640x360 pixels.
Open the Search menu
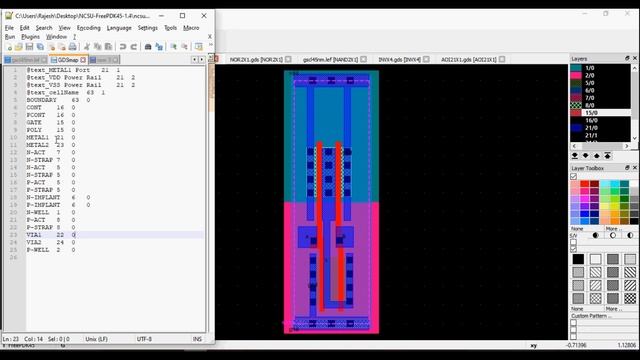click(44, 28)
